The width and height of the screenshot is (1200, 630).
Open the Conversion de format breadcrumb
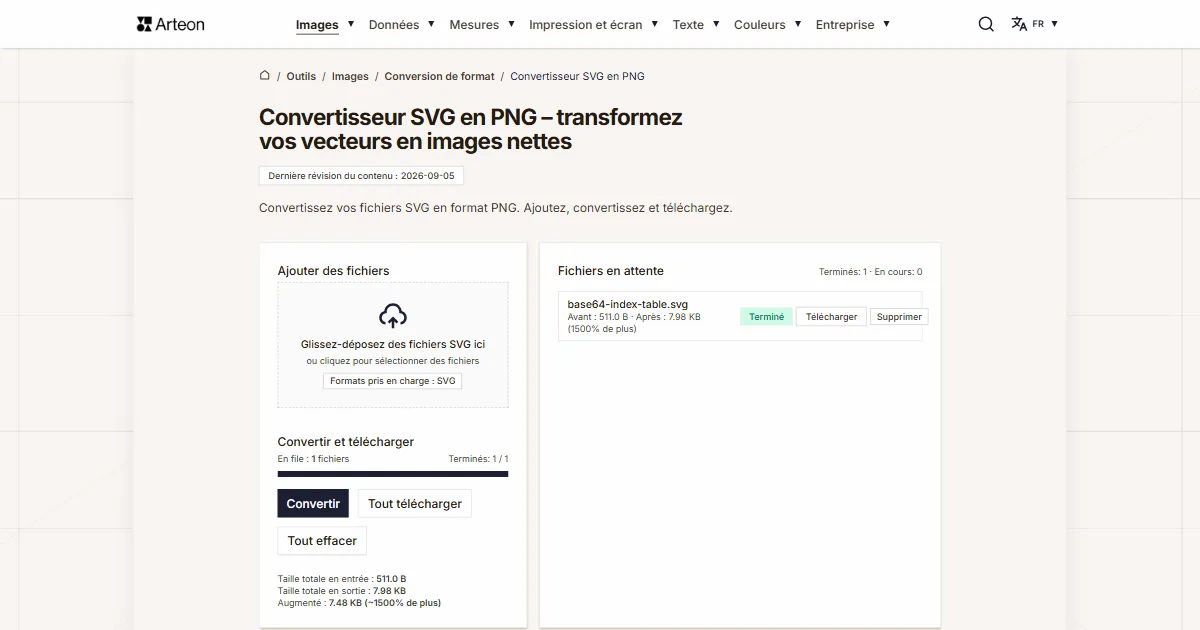pos(439,76)
